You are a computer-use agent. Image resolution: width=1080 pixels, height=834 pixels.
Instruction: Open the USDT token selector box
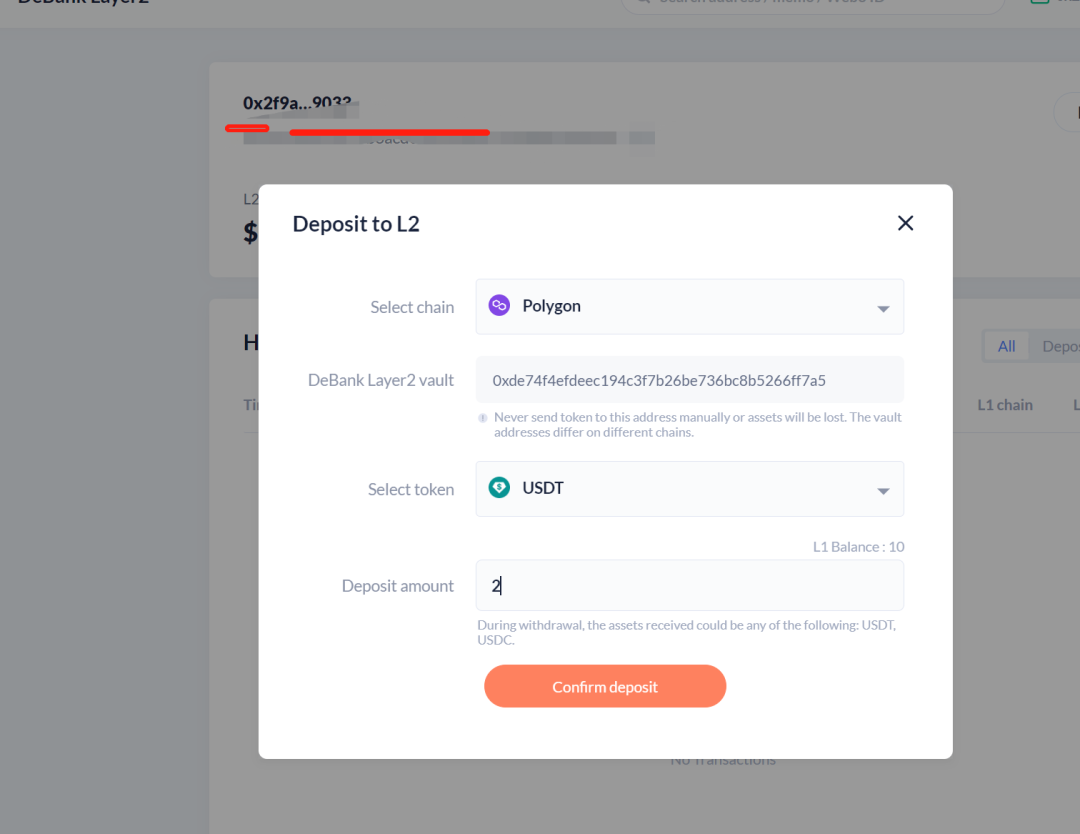[689, 488]
